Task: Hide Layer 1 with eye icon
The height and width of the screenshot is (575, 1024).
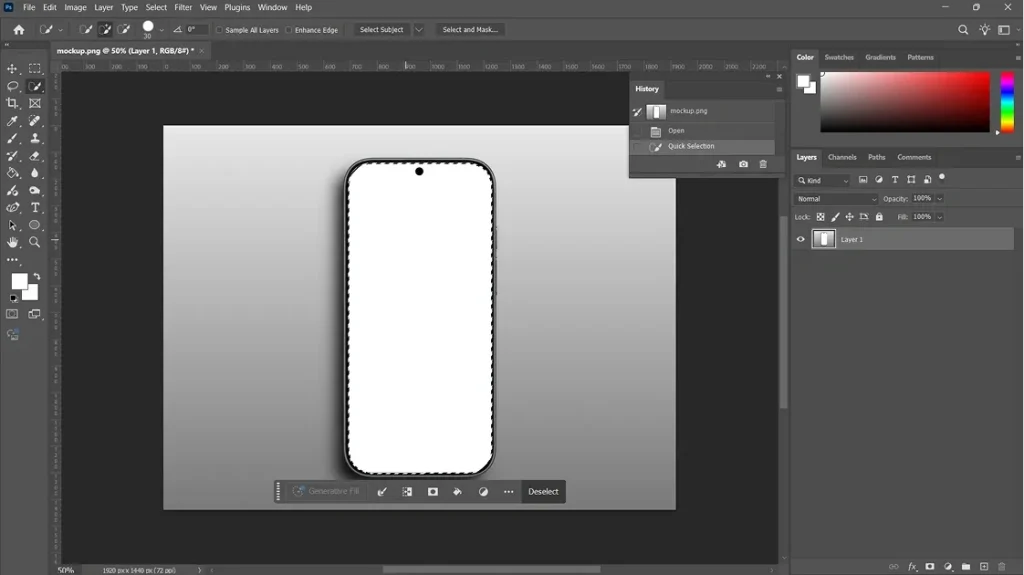Action: point(801,239)
